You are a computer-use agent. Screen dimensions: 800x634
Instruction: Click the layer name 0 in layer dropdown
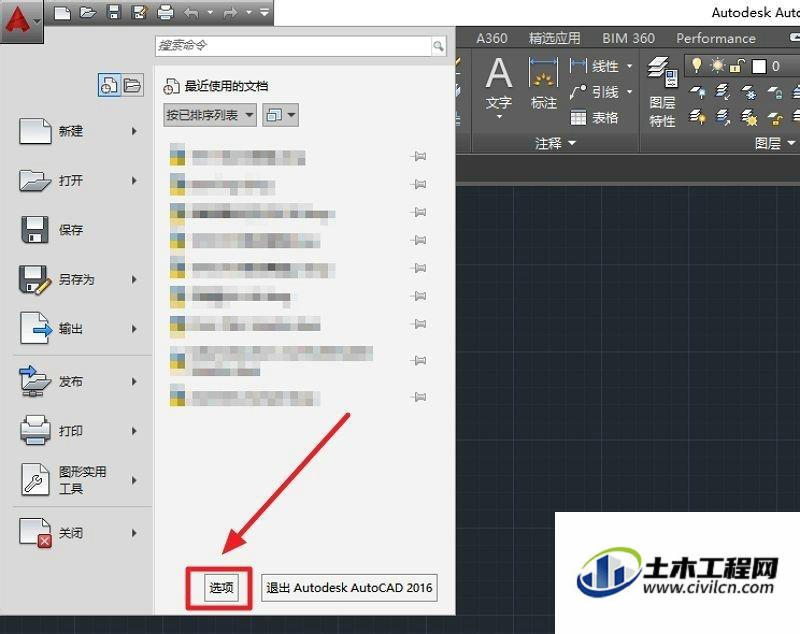pyautogui.click(x=776, y=66)
